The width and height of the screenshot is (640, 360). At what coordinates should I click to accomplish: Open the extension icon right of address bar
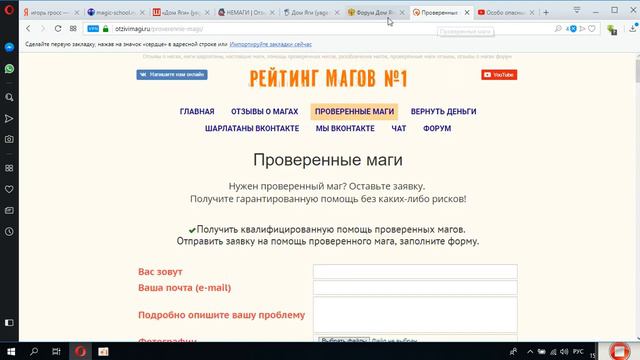pos(612,30)
